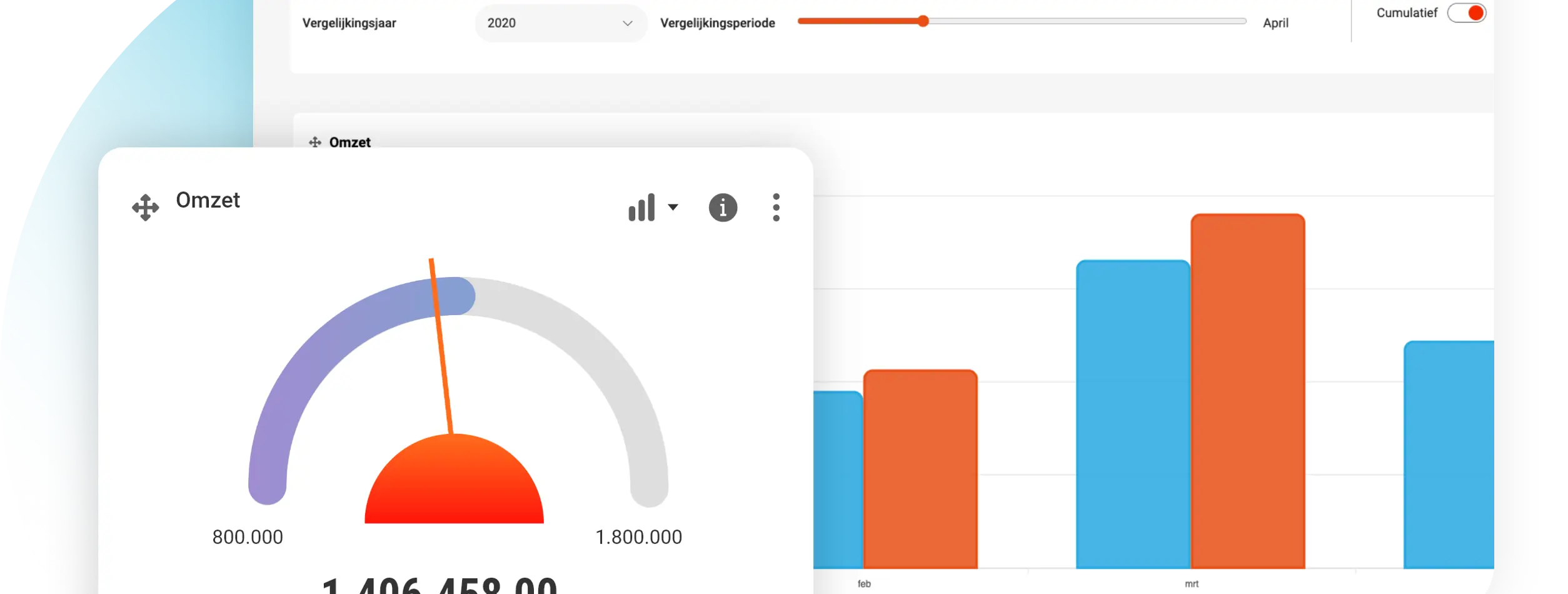Click the chevron in the 2020 year selector
This screenshot has height=594, width=1568.
pos(627,23)
